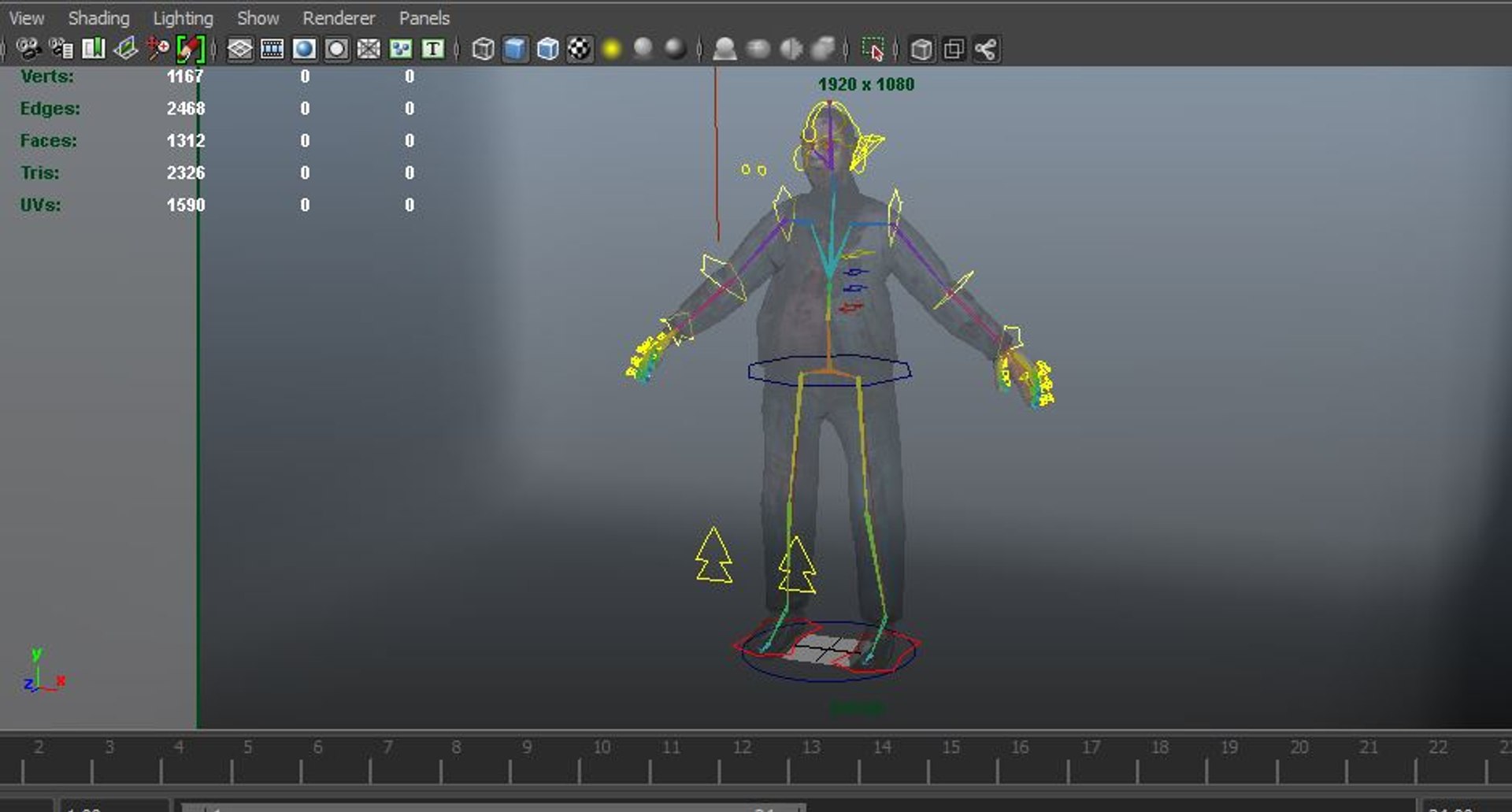Click the 1920 x 1080 resolution label

tap(866, 84)
